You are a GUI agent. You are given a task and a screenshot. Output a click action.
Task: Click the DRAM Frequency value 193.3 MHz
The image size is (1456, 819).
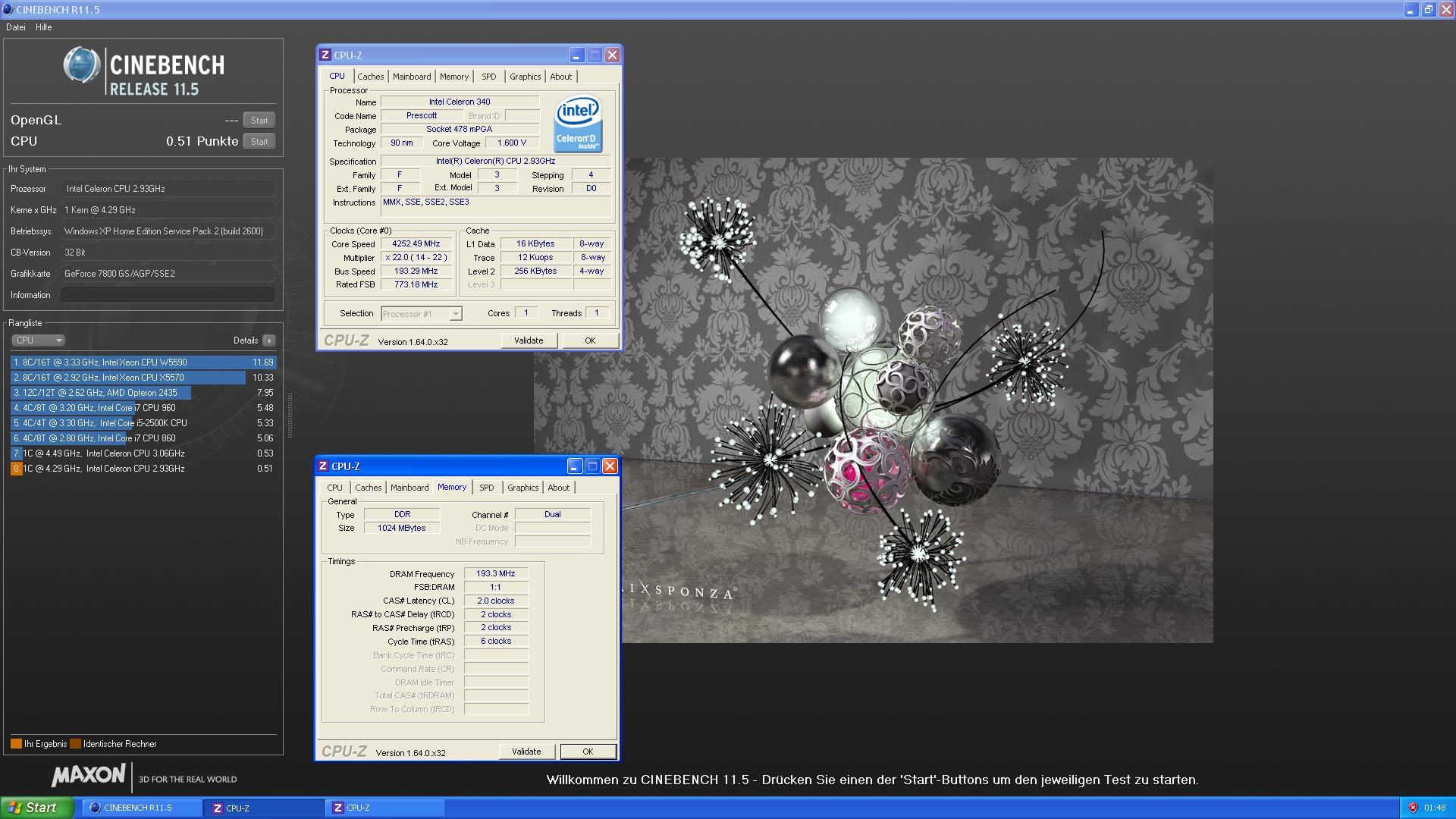point(496,574)
